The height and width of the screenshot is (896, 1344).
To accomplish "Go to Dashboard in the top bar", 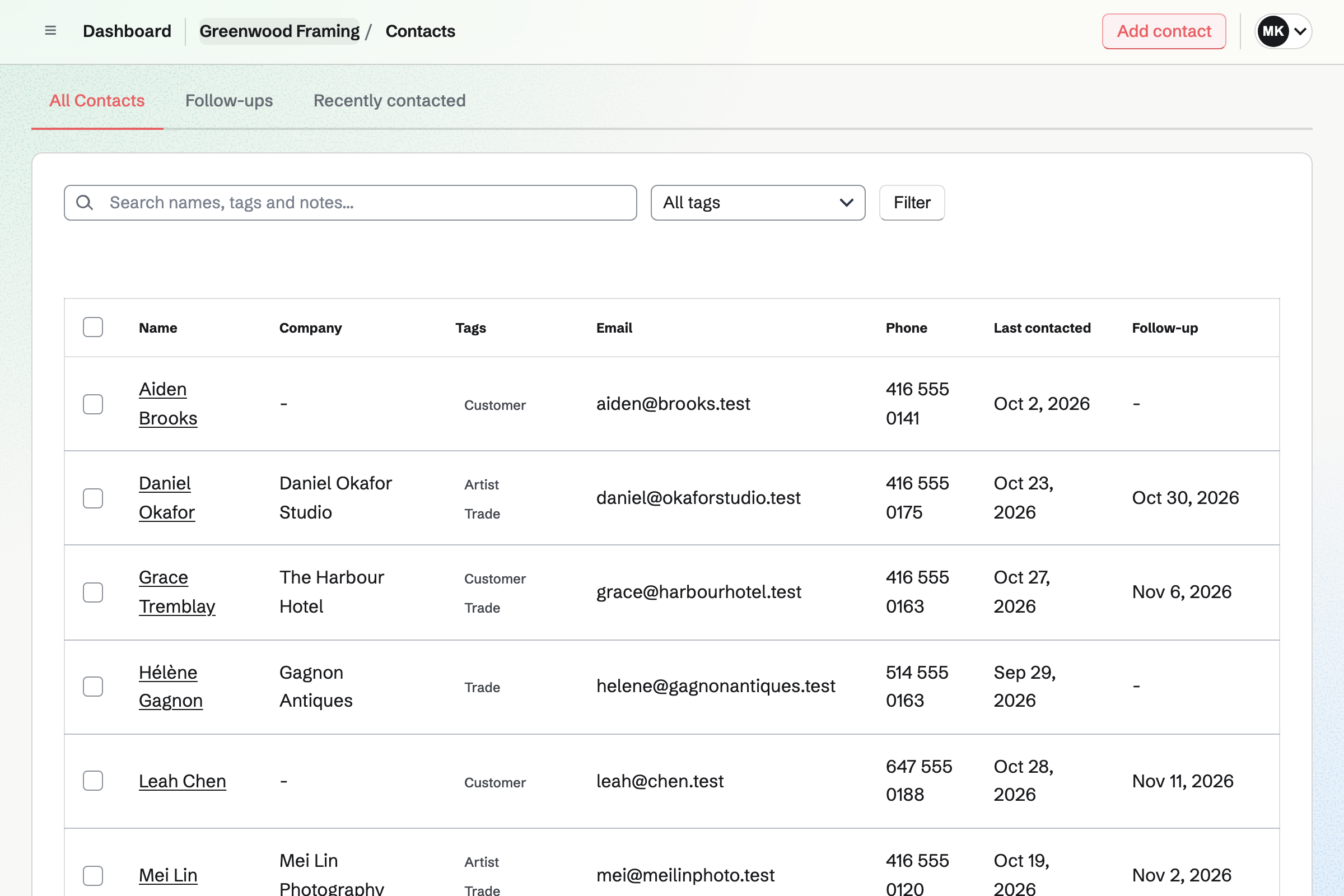I will pyautogui.click(x=127, y=31).
